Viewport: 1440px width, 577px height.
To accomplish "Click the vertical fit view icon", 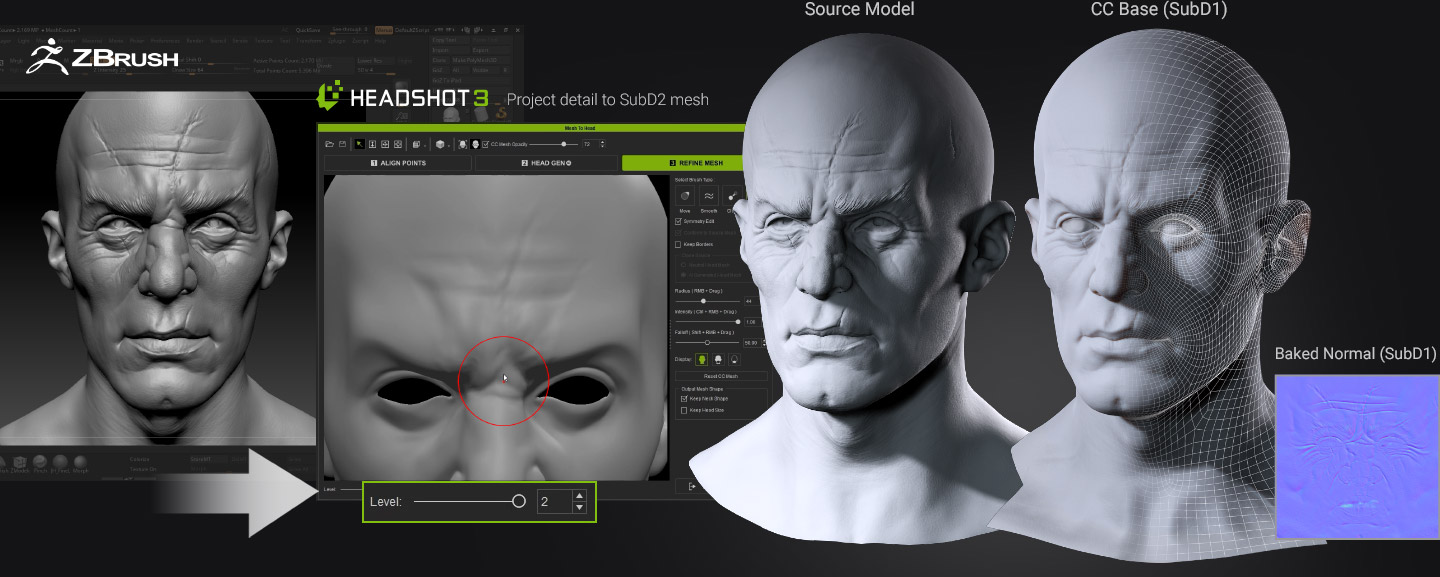I will tap(372, 144).
